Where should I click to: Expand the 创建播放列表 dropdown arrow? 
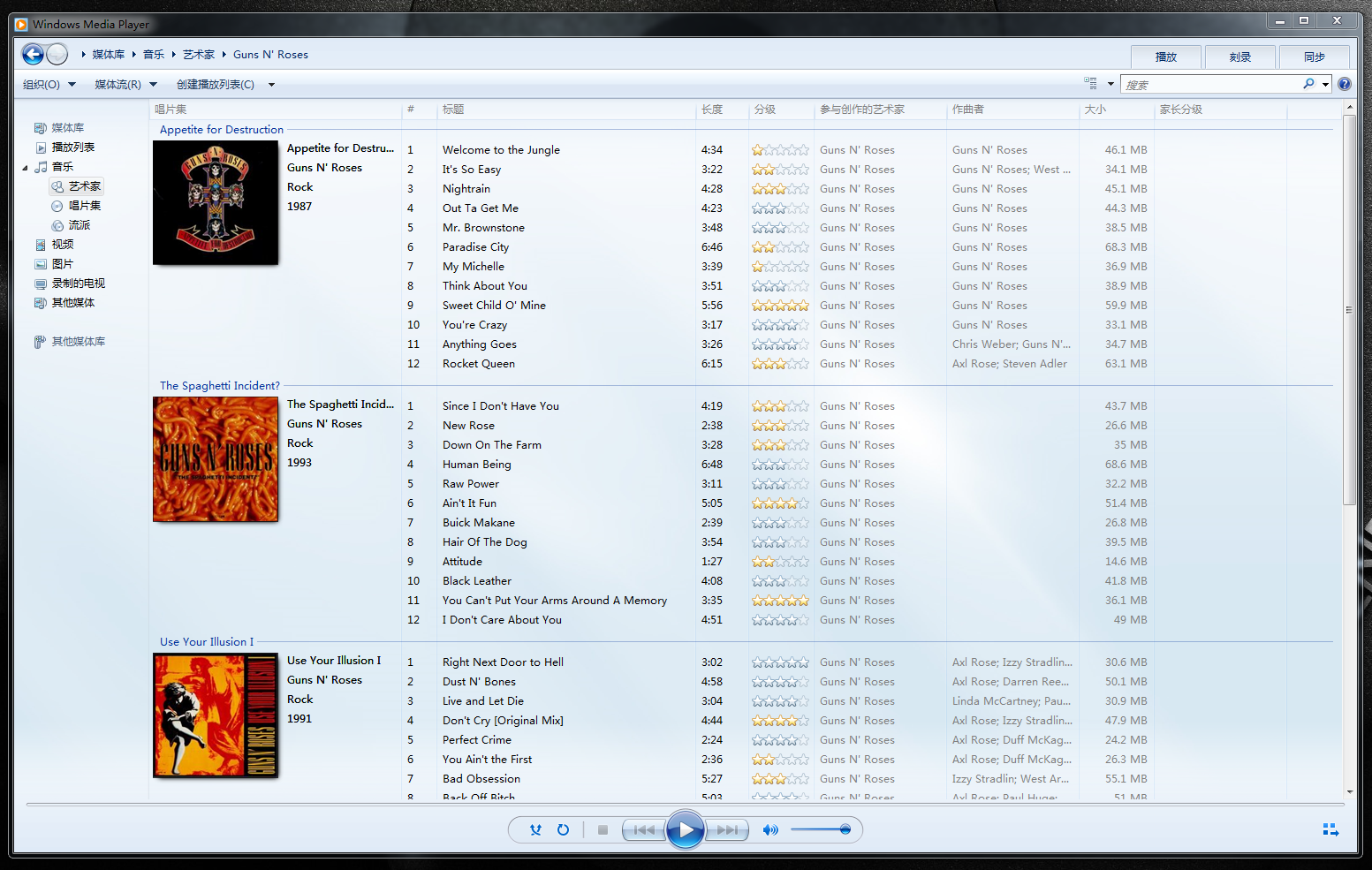pos(271,85)
